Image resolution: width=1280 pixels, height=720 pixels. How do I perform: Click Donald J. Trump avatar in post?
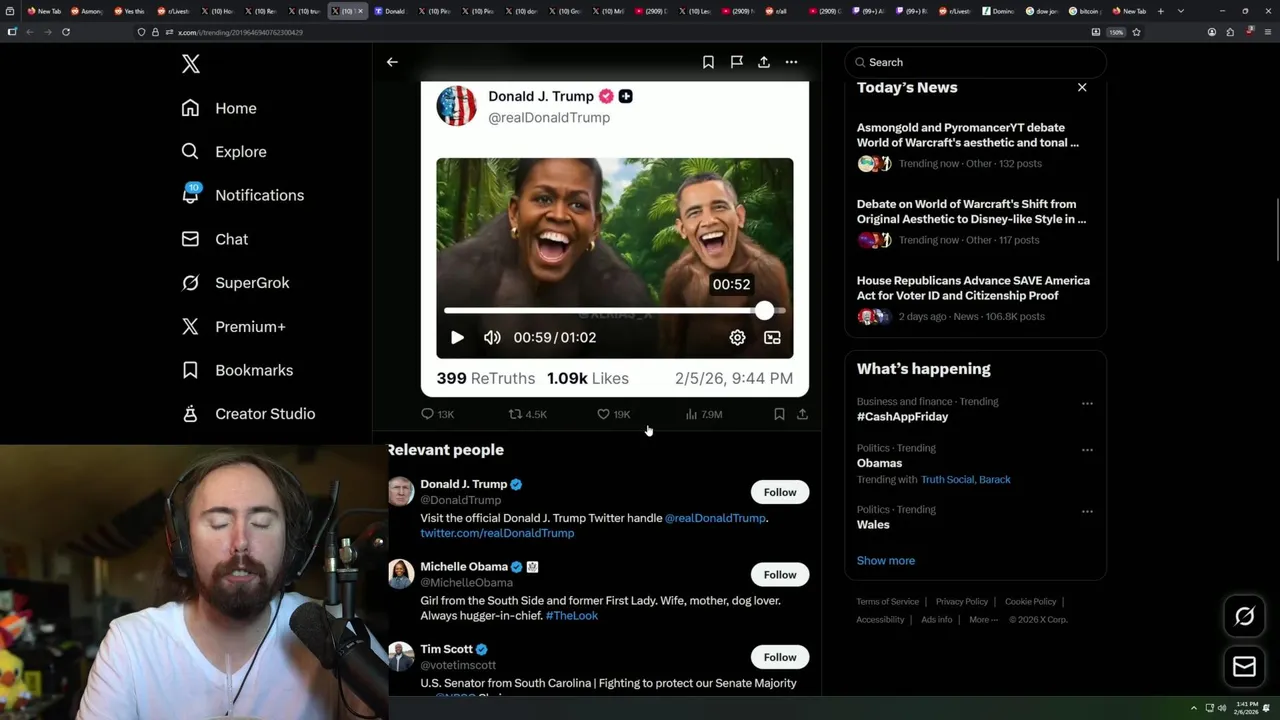click(x=456, y=106)
